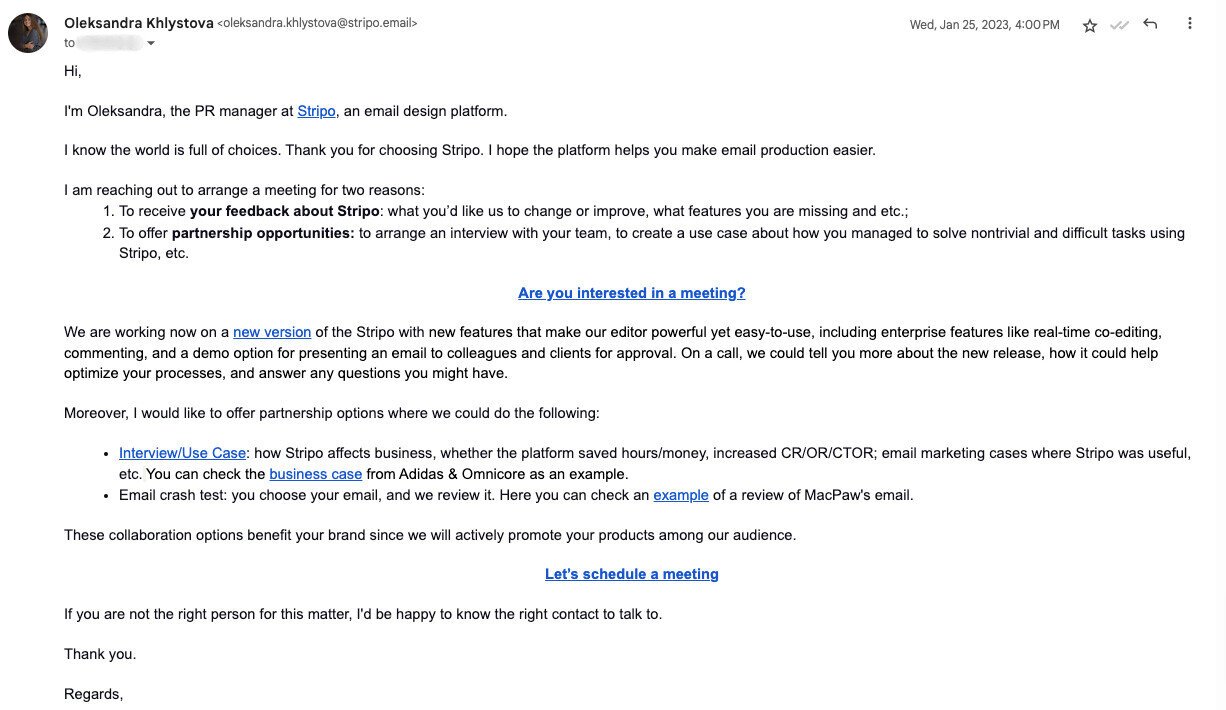Follow the Interview/Use Case link
This screenshot has width=1226, height=710.
click(181, 452)
